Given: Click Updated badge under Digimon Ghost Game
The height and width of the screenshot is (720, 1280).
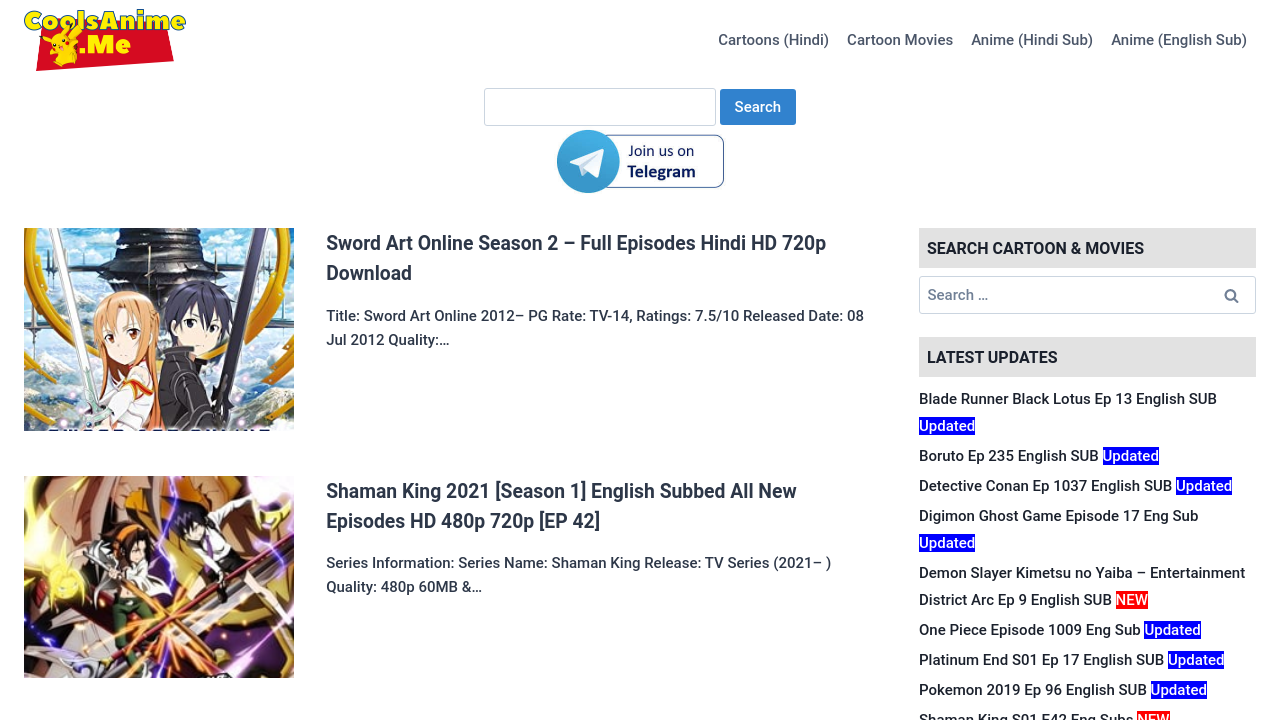Looking at the screenshot, I should (x=947, y=543).
